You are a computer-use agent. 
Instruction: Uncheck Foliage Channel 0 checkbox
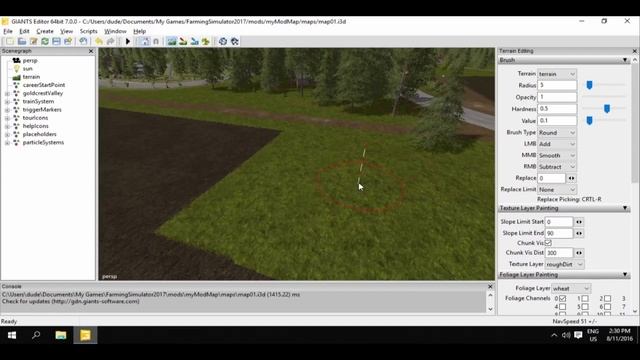(562, 299)
